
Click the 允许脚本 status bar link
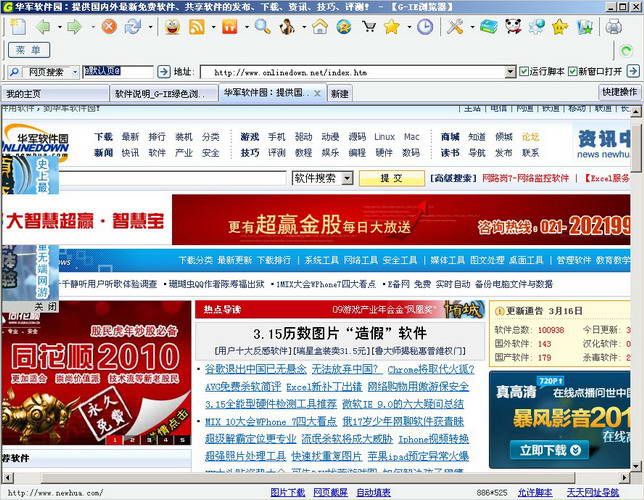(535, 492)
